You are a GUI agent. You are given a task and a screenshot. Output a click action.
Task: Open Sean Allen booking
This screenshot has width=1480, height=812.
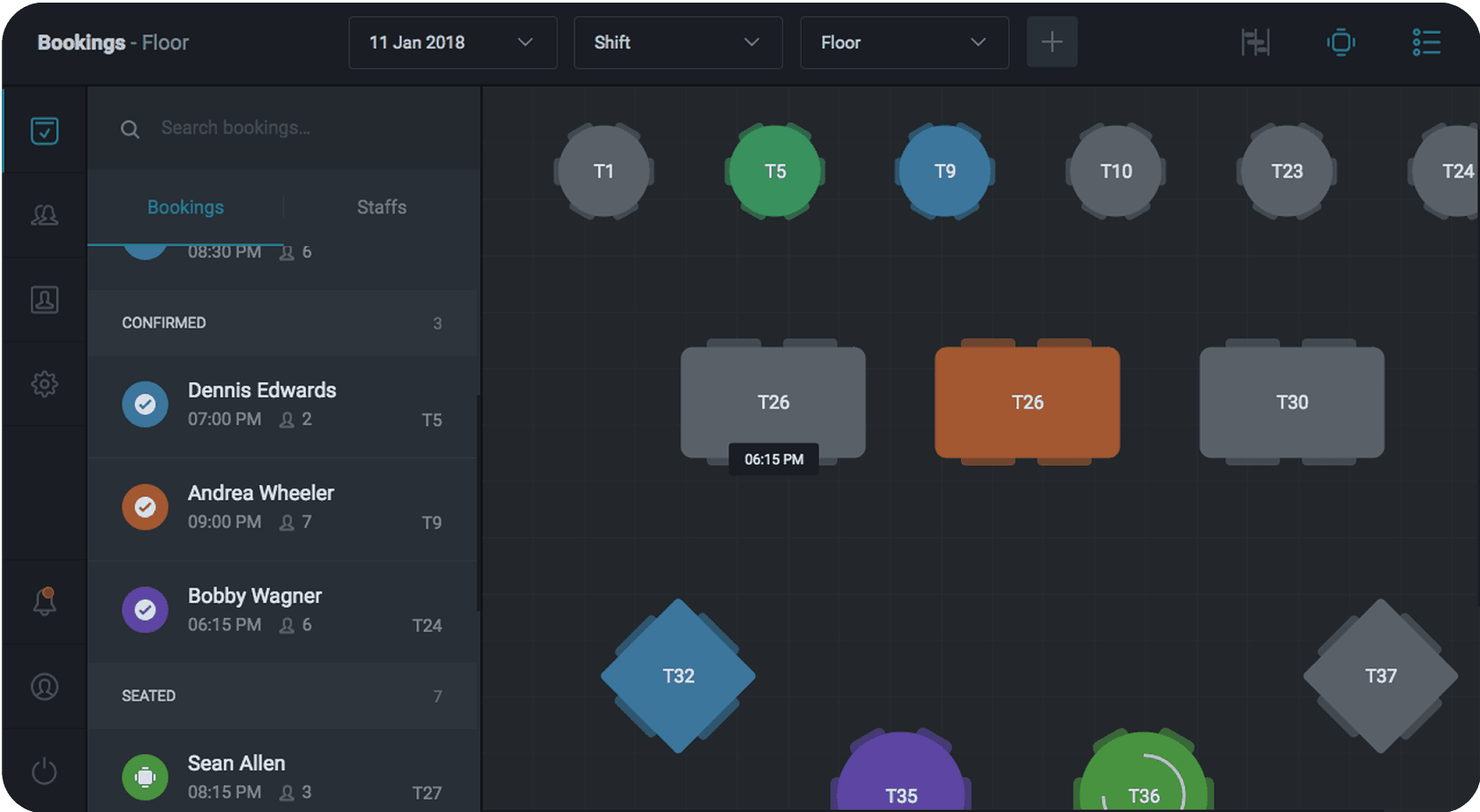coord(283,771)
